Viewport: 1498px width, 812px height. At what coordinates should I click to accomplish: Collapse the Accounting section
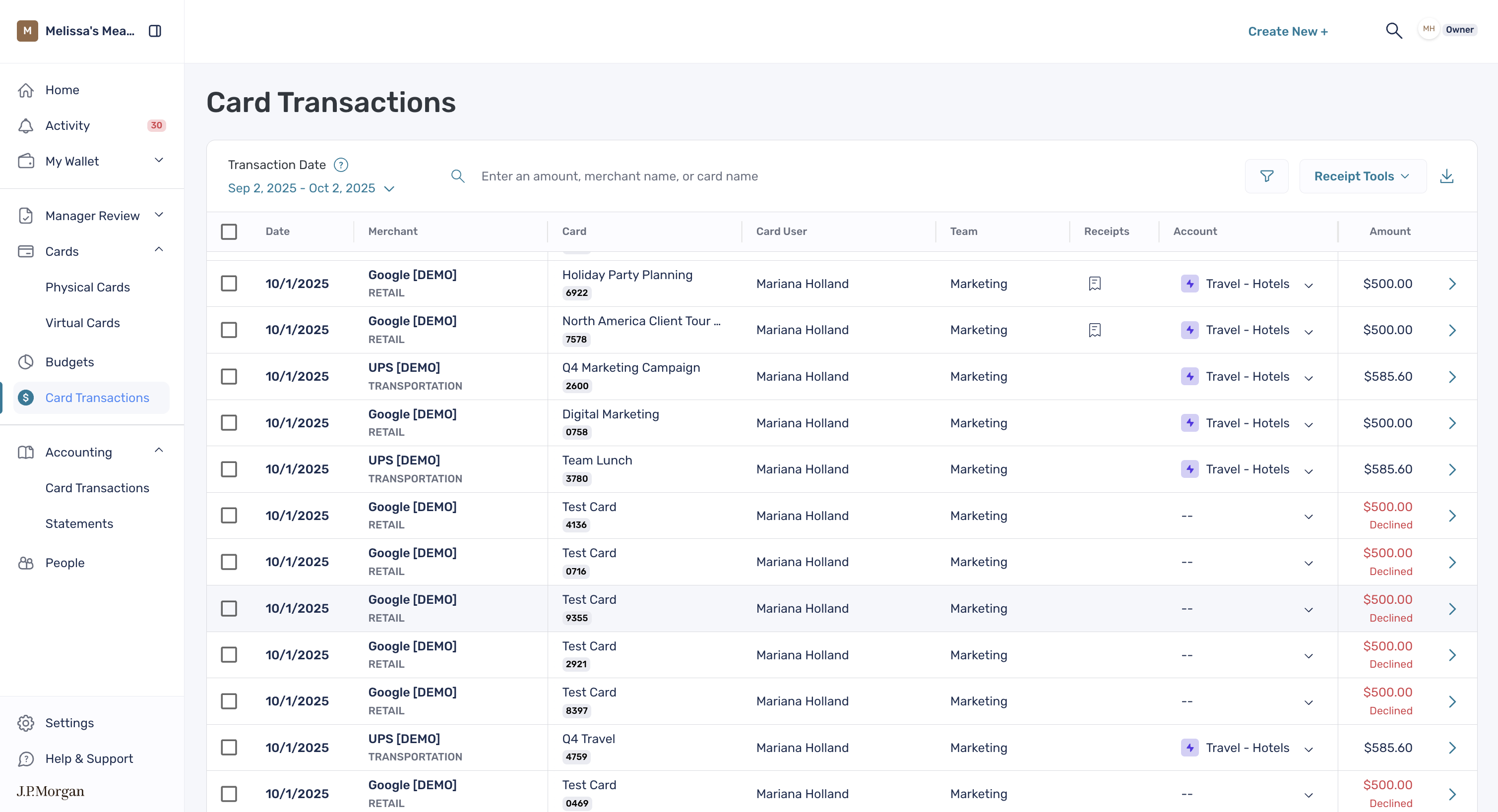pyautogui.click(x=159, y=451)
